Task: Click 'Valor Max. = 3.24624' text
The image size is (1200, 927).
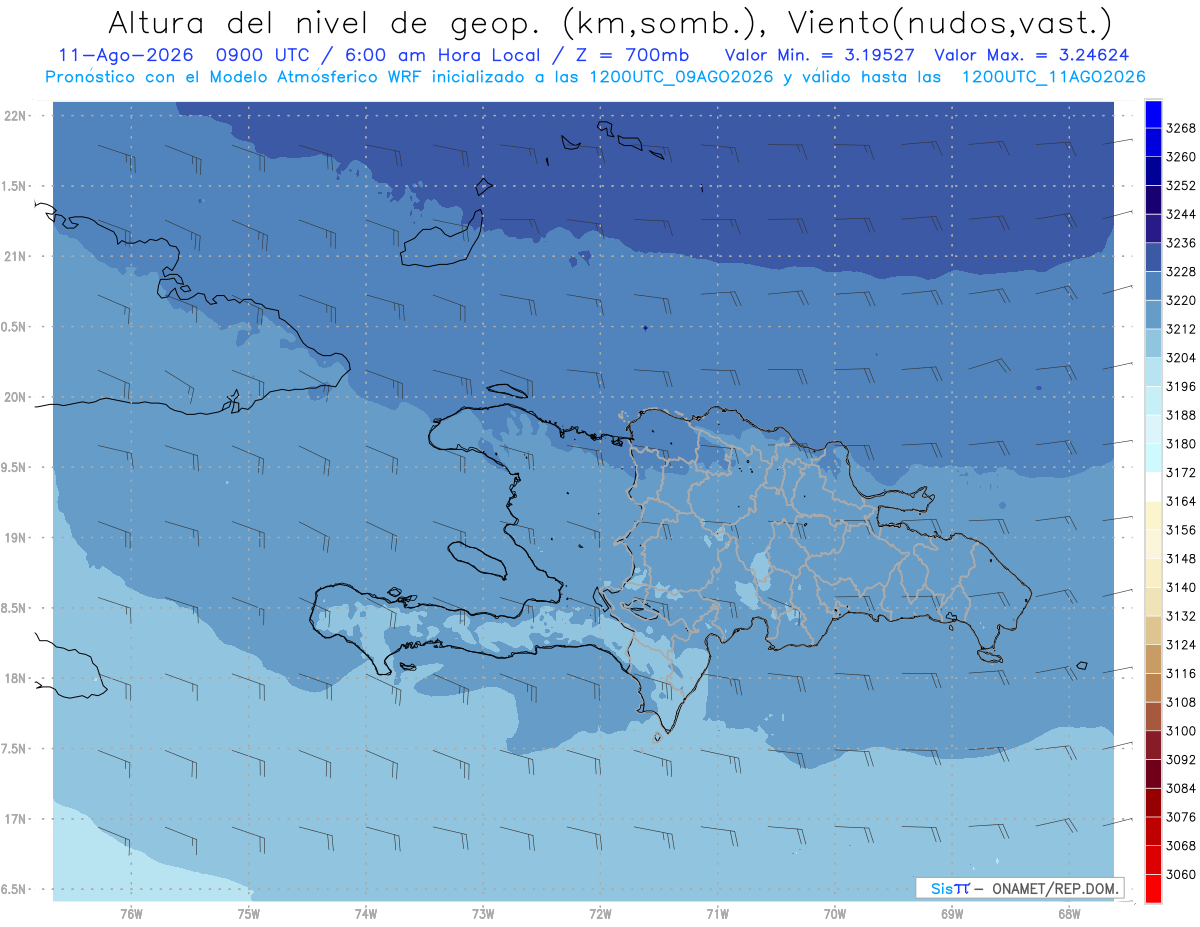Action: [1033, 55]
